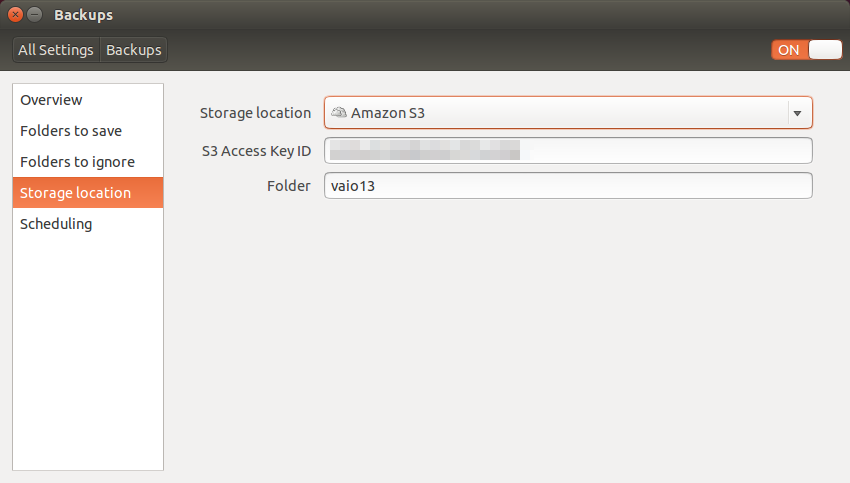Screen dimensions: 850x483
Task: Expand the Storage location dropdown arrow
Action: [797, 113]
